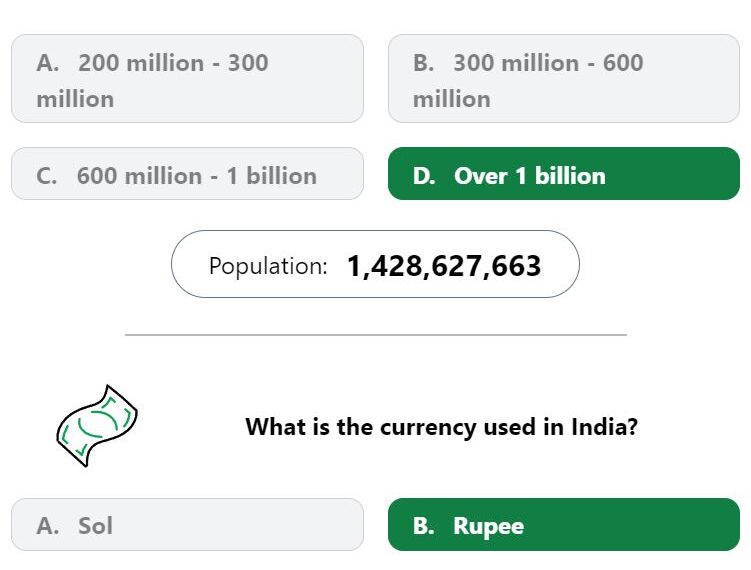Click the letter 'C.' before 600 million
751x570 pixels.
click(x=46, y=176)
